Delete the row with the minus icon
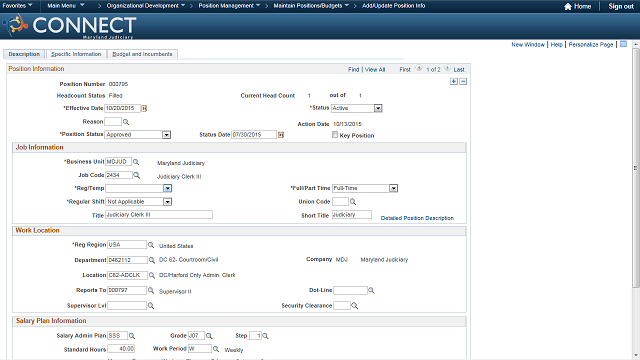Image resolution: width=640 pixels, height=360 pixels. 463,82
